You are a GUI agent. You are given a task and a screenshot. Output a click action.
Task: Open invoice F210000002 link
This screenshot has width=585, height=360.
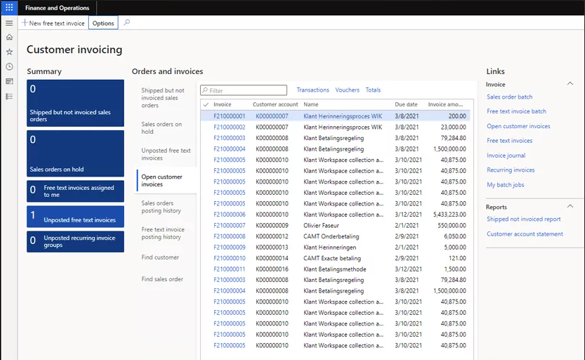229,127
